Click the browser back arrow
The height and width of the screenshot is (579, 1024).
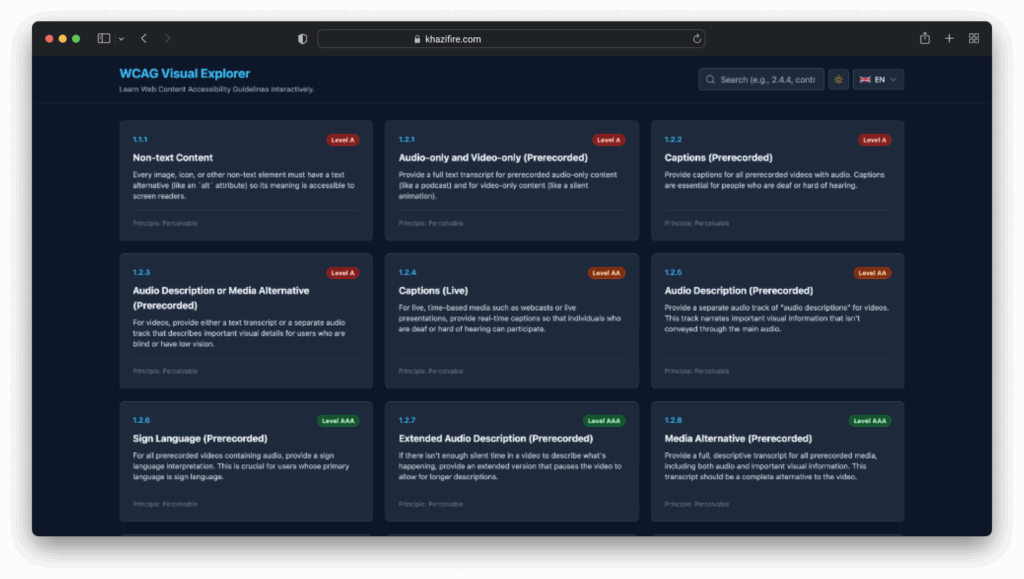[144, 39]
